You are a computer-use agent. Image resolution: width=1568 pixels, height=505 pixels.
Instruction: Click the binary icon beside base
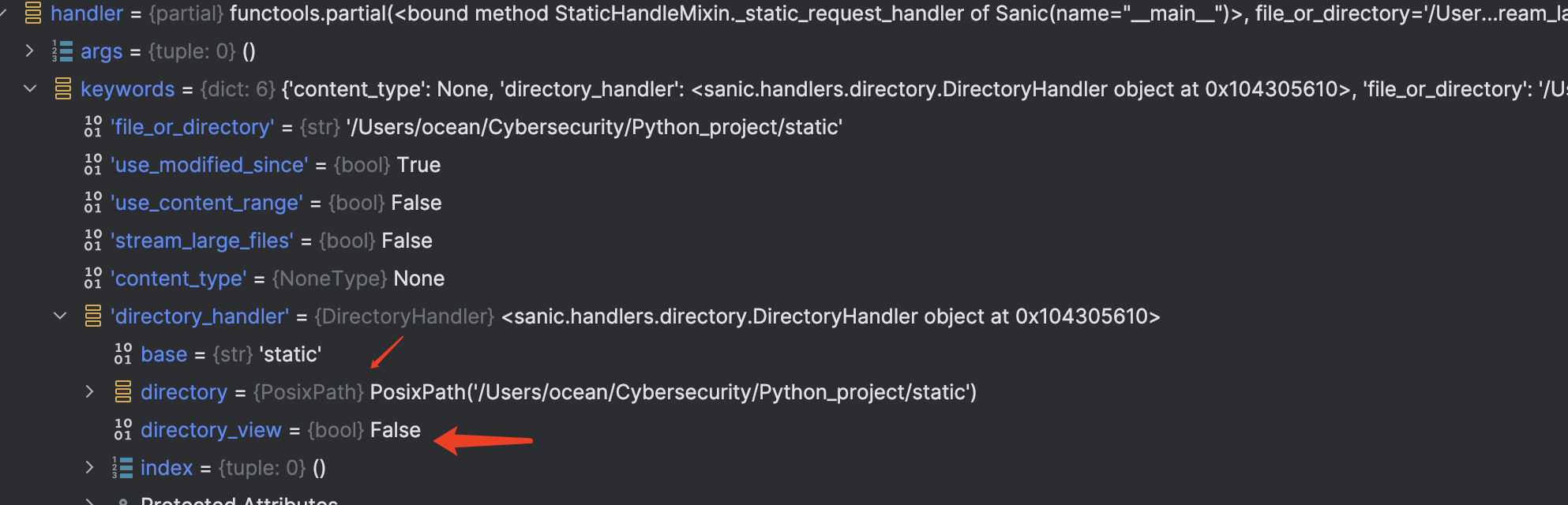(x=123, y=354)
